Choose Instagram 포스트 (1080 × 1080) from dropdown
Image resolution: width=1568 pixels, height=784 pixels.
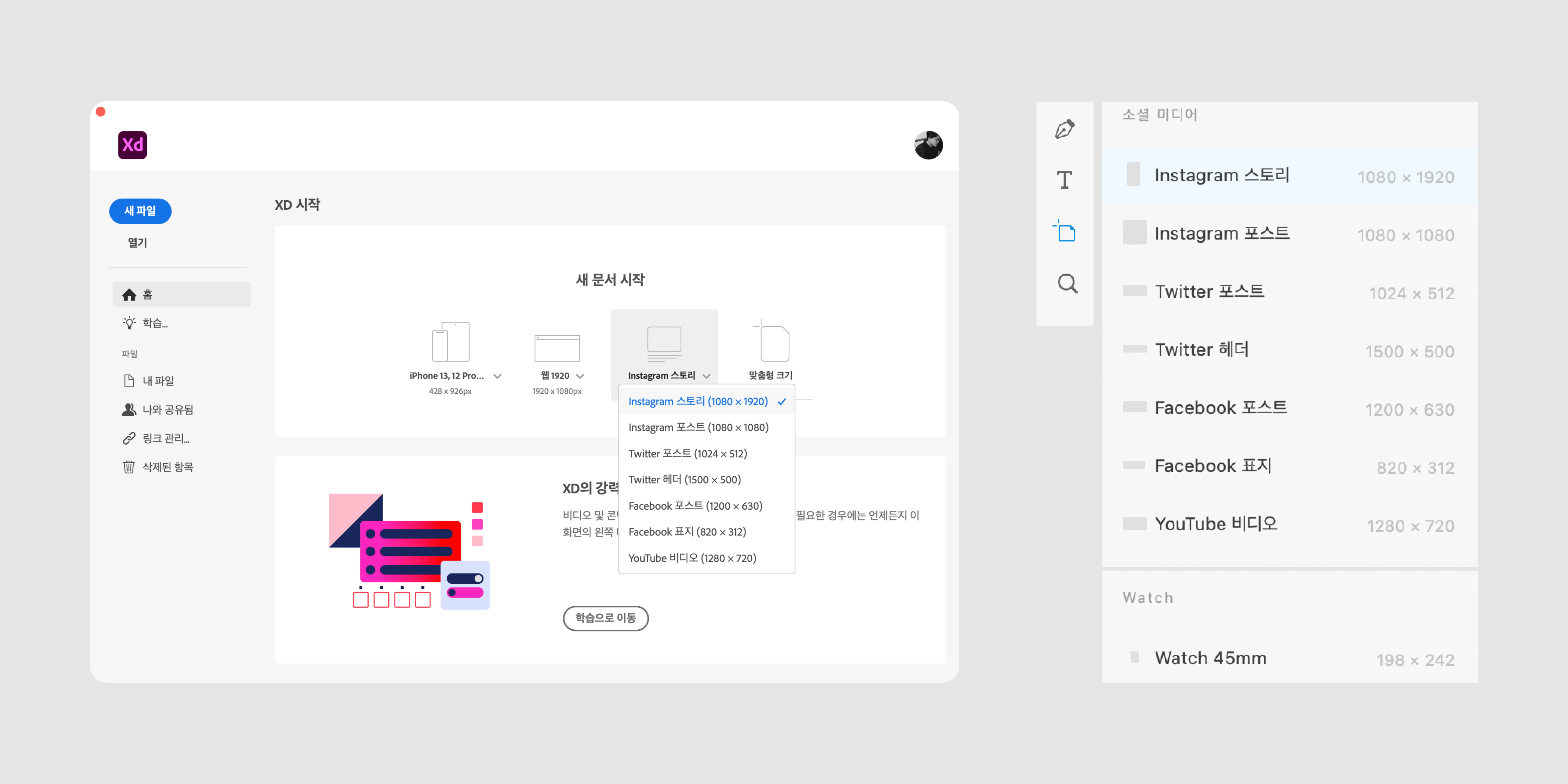point(698,427)
